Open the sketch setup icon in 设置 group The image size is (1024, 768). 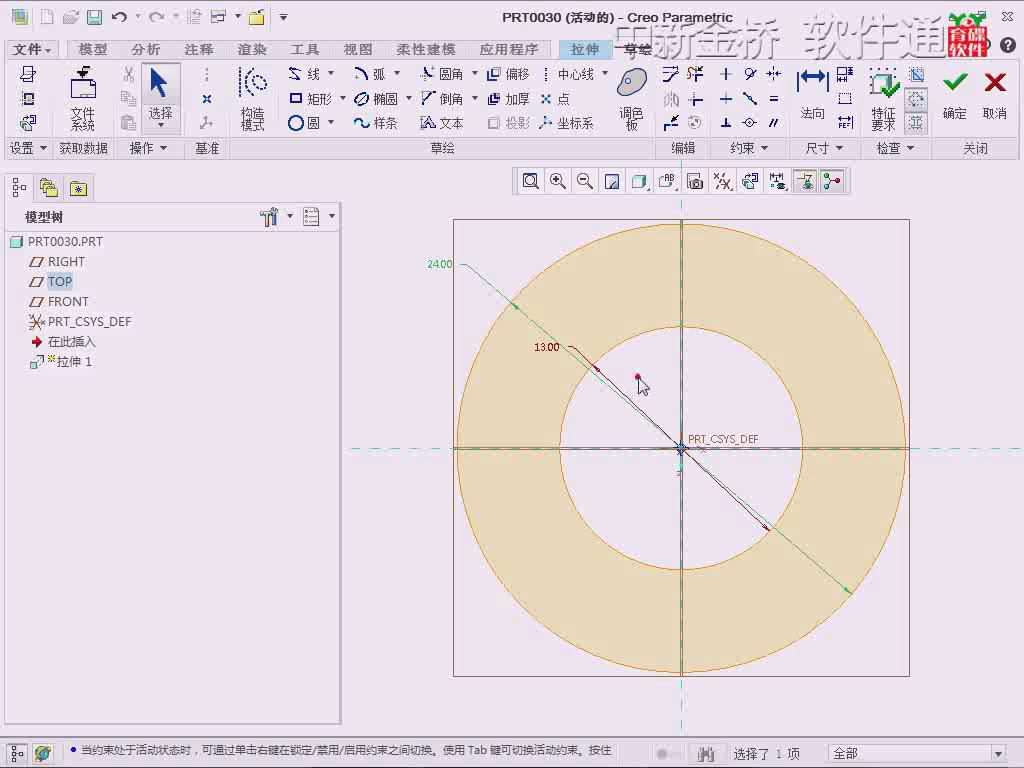pyautogui.click(x=27, y=74)
